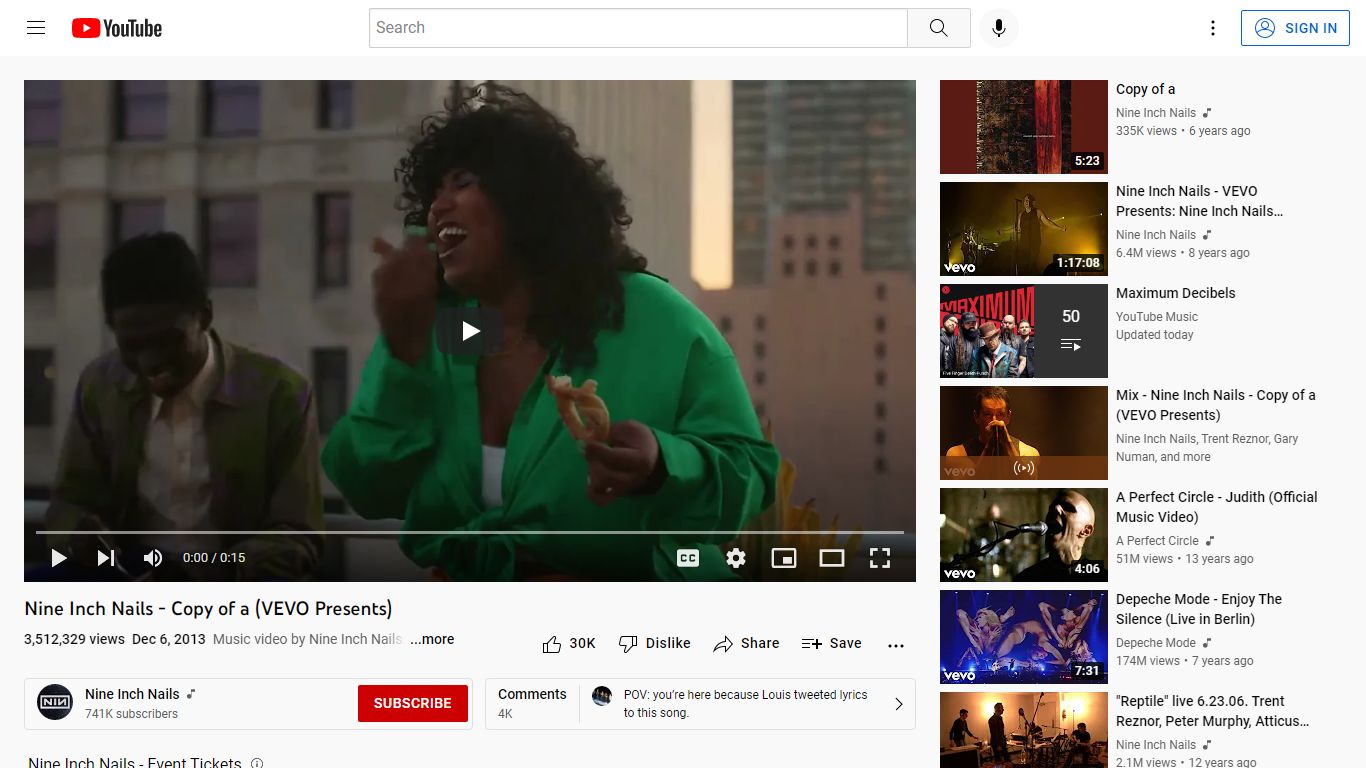The image size is (1366, 768).
Task: Click 'YouTube Music' channel under Maximum Decibels
Action: (1157, 317)
